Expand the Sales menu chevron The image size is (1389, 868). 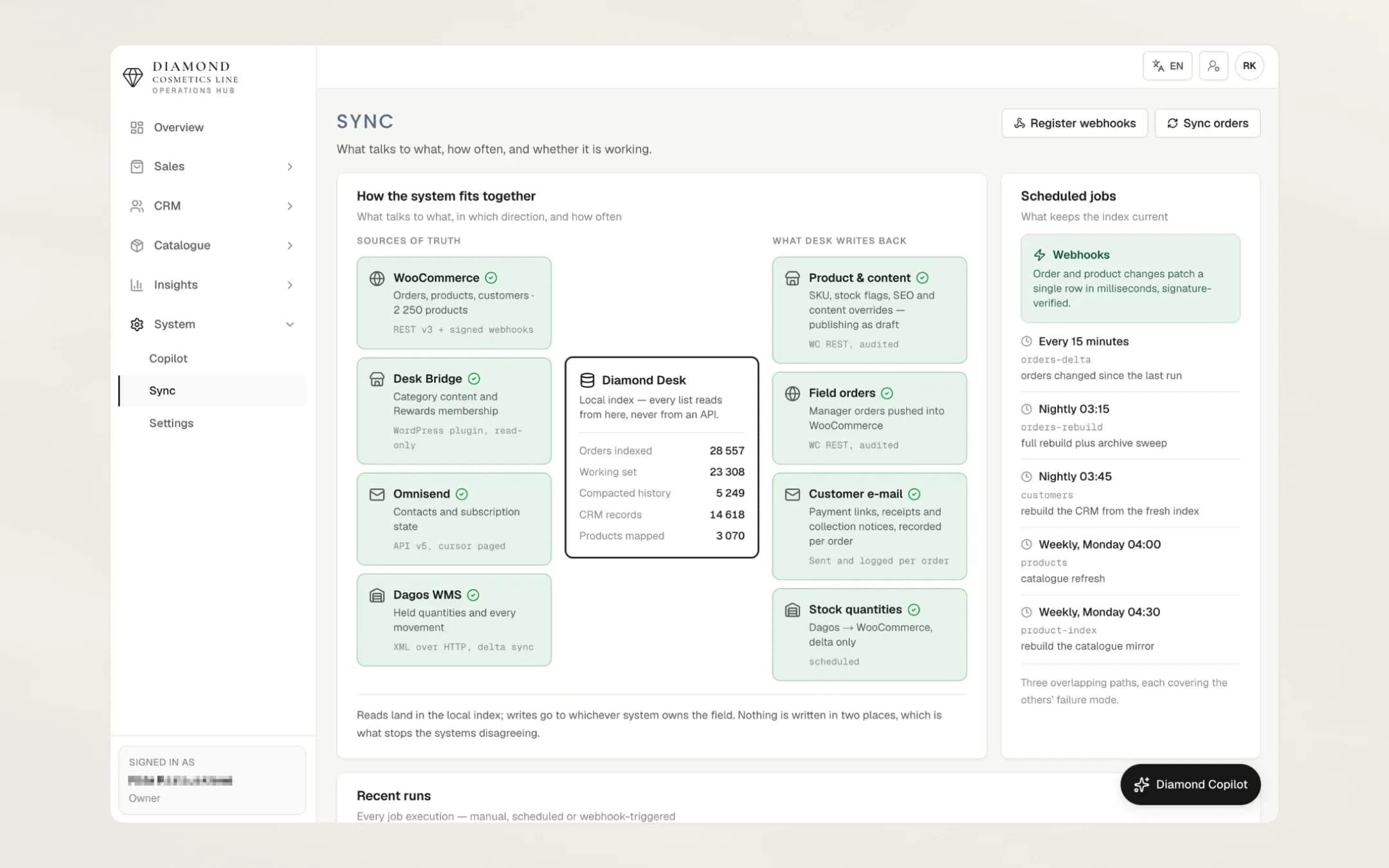pos(290,167)
